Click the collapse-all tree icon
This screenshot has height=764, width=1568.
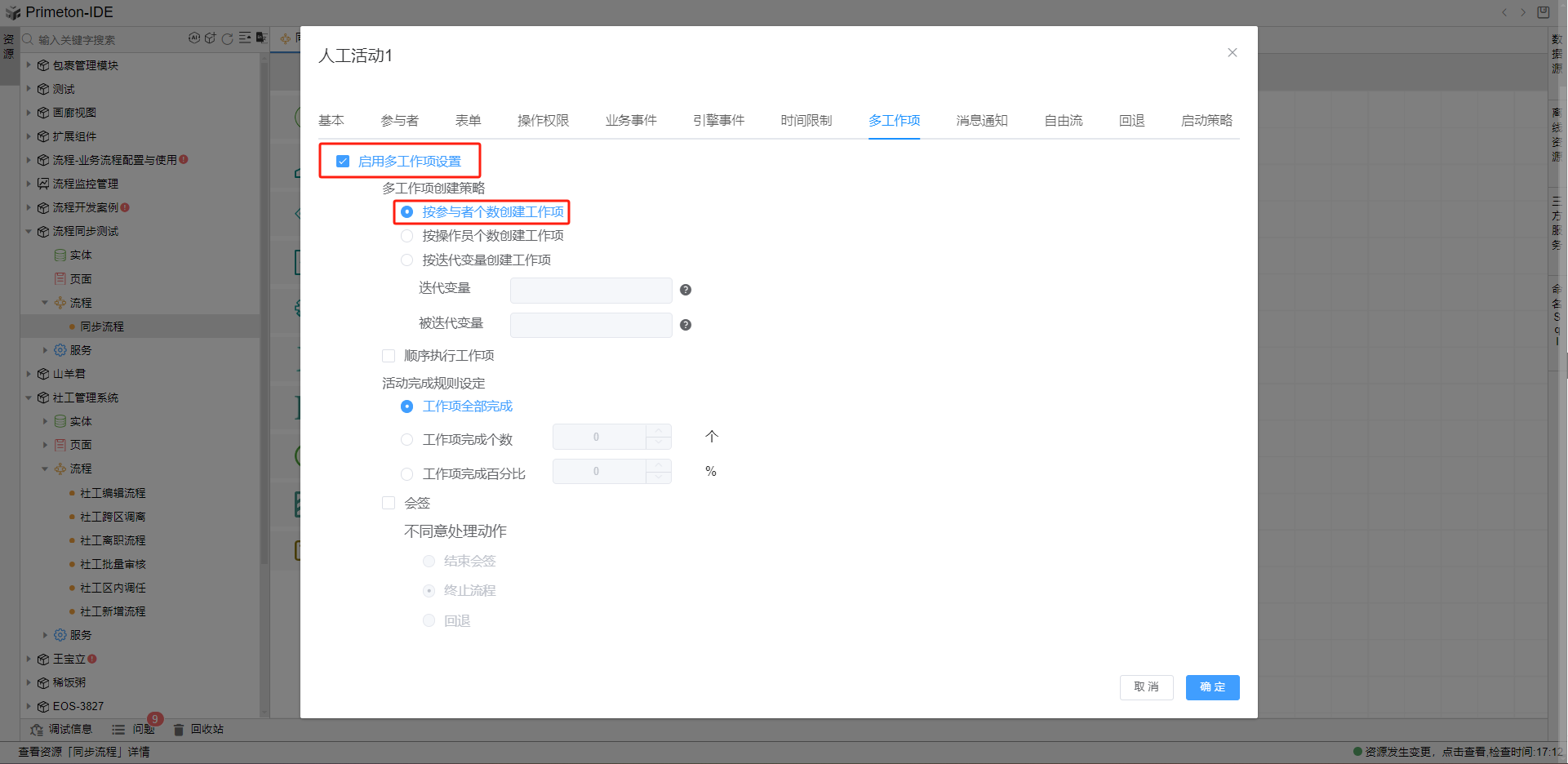coord(245,38)
